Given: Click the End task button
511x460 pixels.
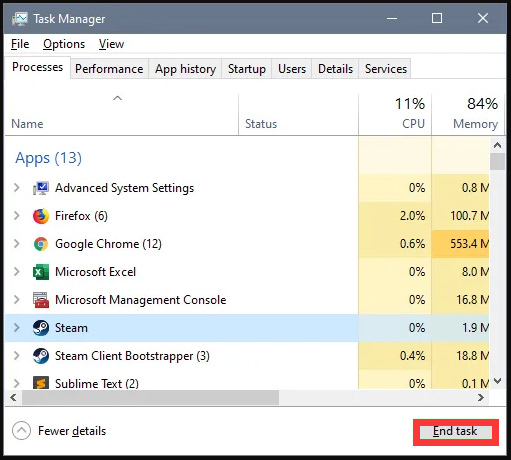Looking at the screenshot, I should 455,432.
